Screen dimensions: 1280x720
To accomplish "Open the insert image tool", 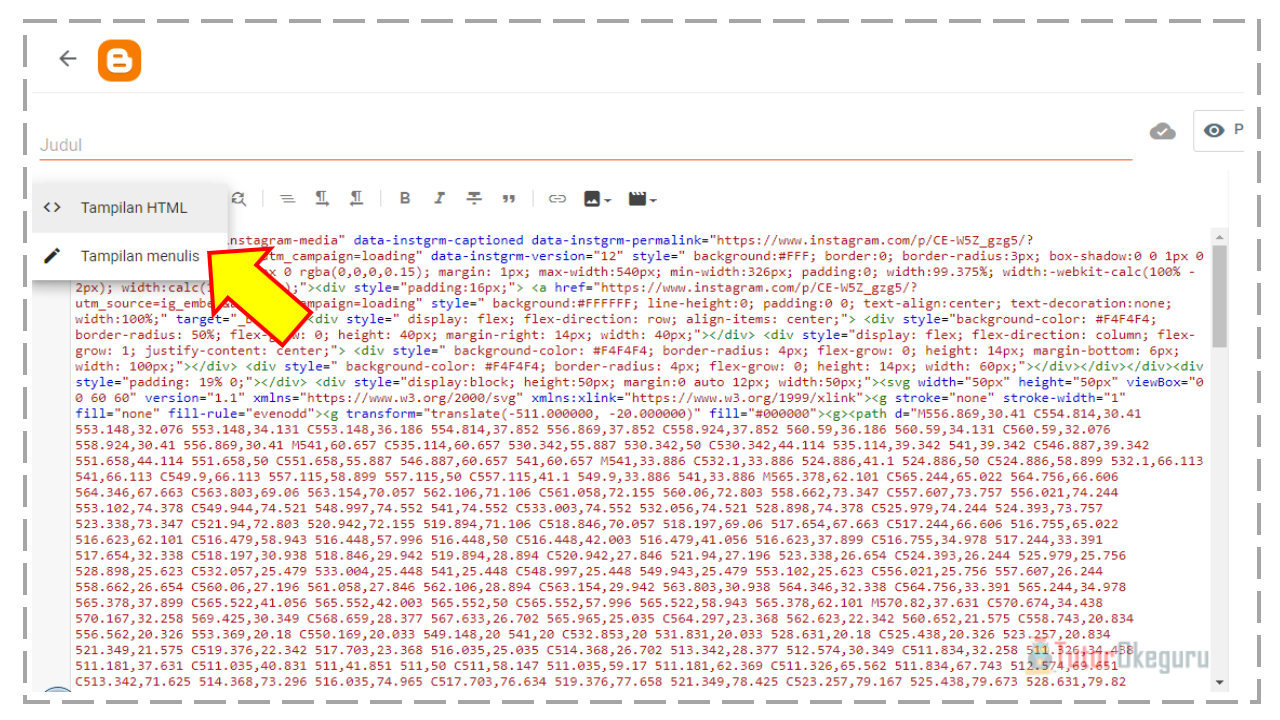I will click(x=590, y=198).
